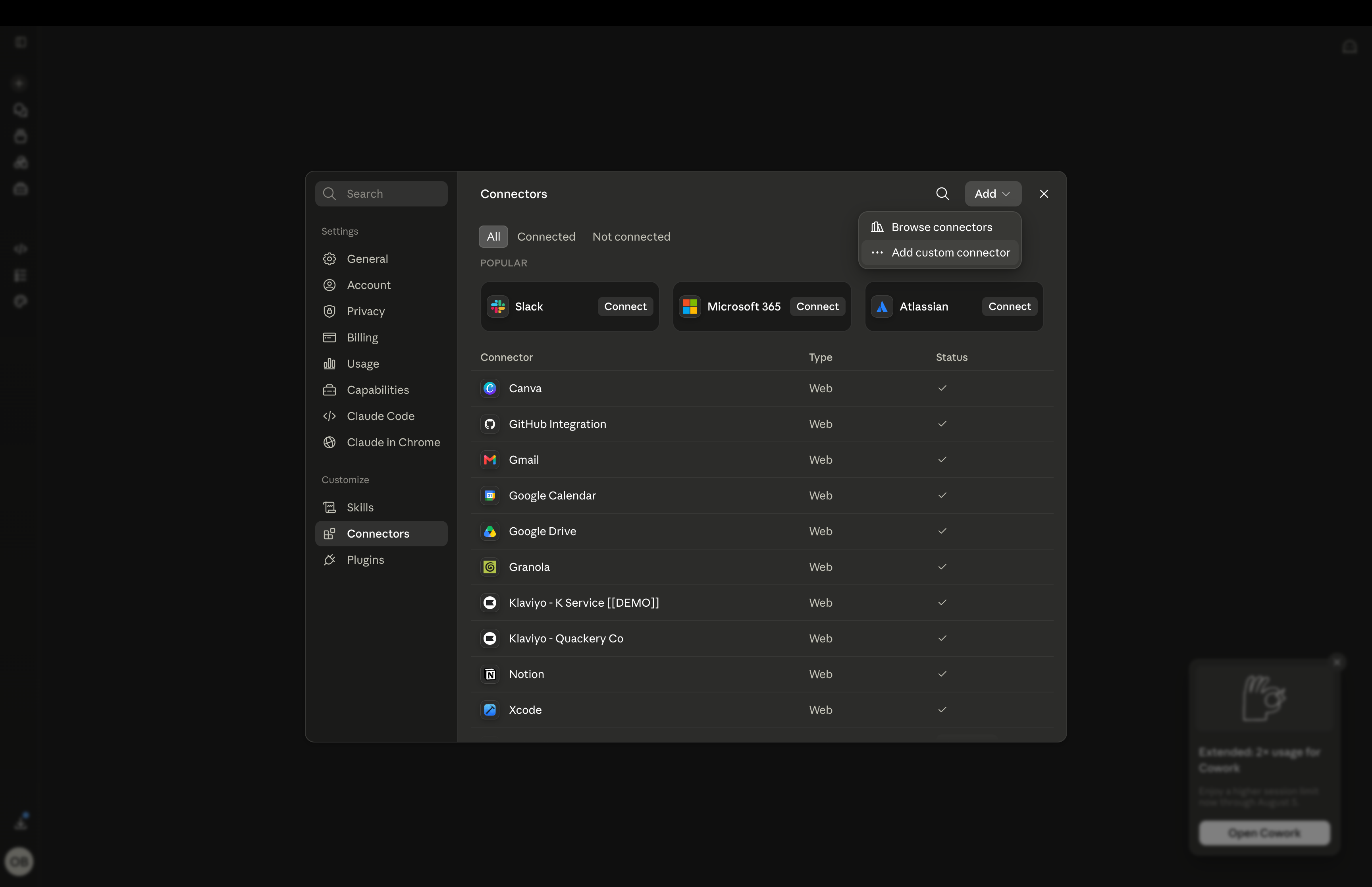Click the Gmail connector icon
The height and width of the screenshot is (887, 1372).
coord(490,460)
